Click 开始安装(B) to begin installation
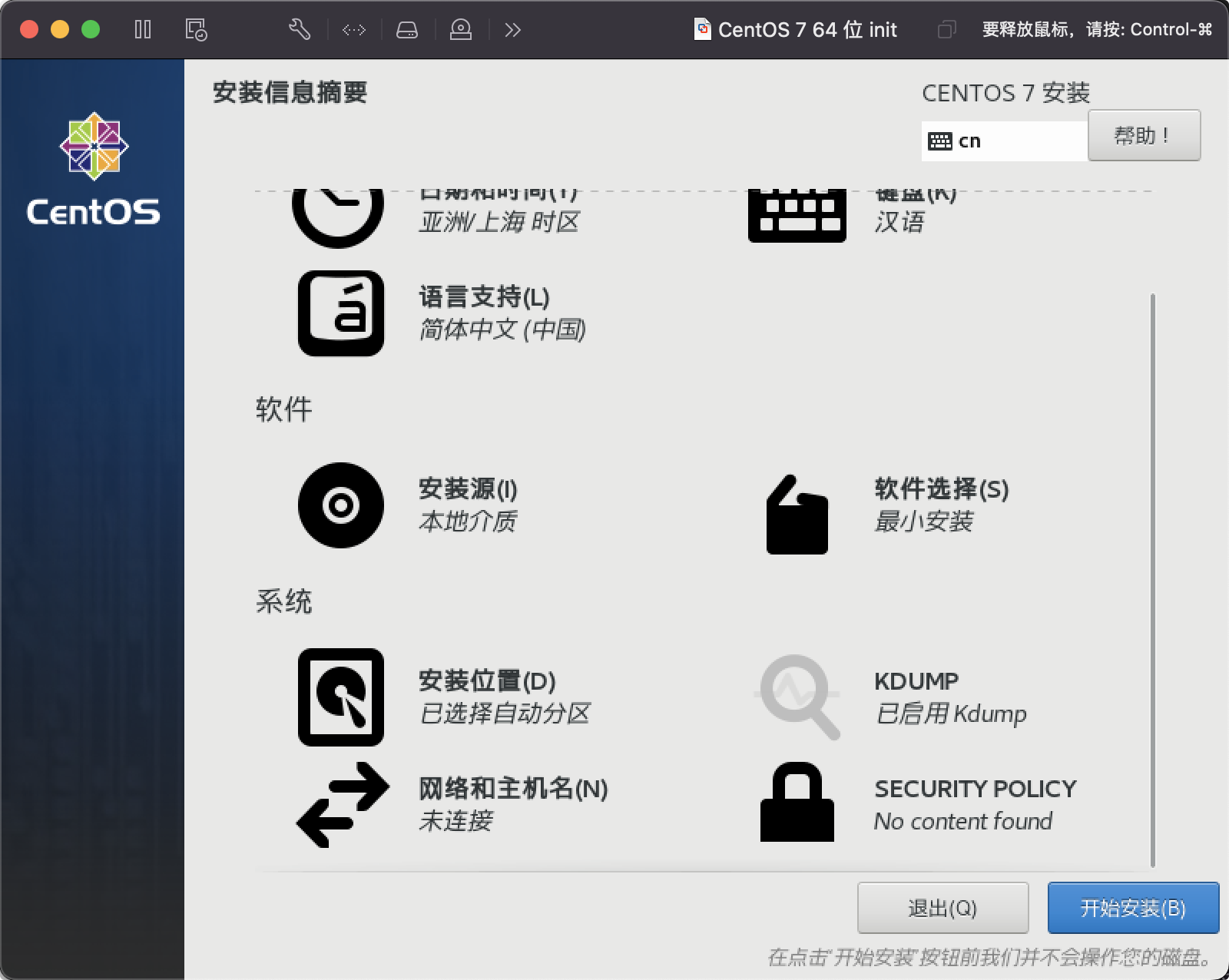The width and height of the screenshot is (1229, 980). click(1133, 908)
